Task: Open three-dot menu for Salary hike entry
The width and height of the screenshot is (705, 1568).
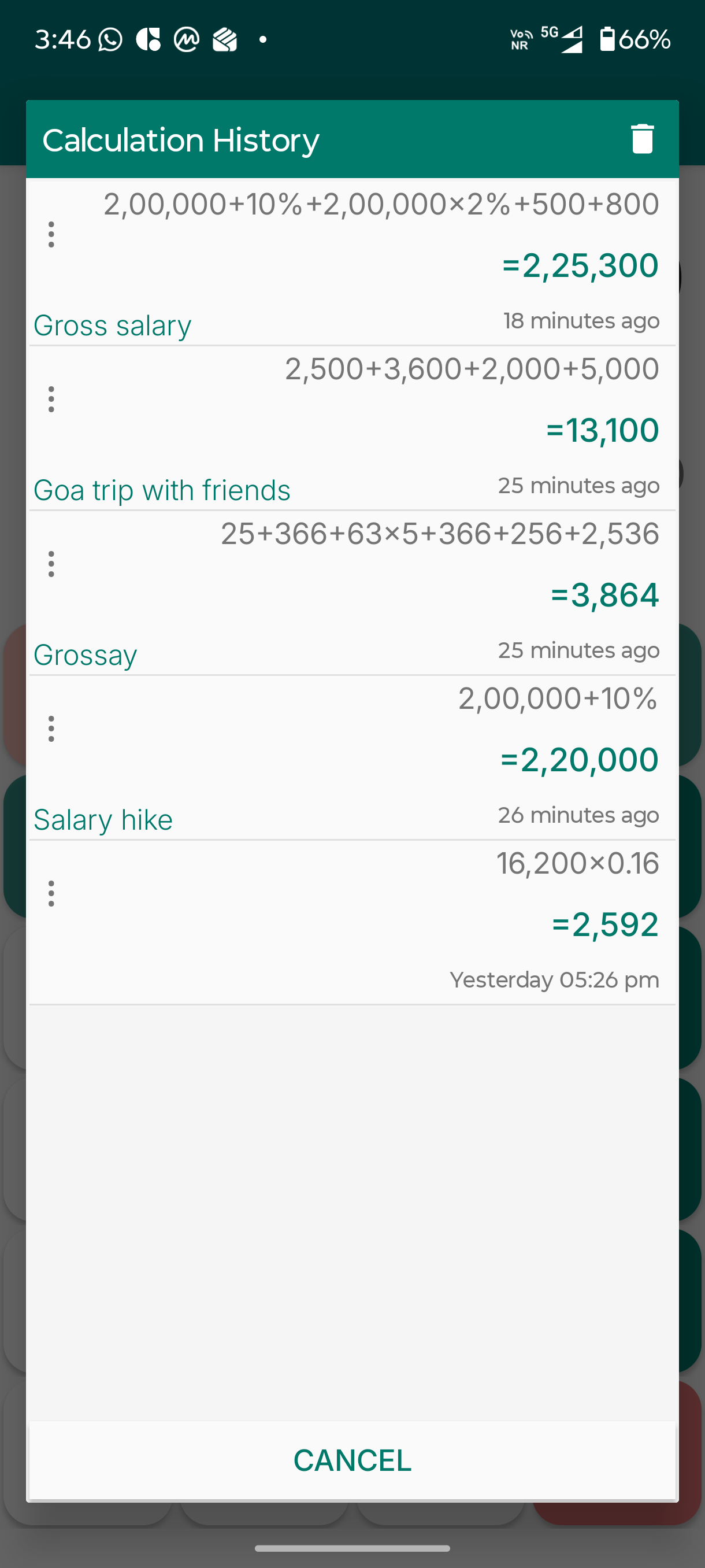Action: pos(51,728)
